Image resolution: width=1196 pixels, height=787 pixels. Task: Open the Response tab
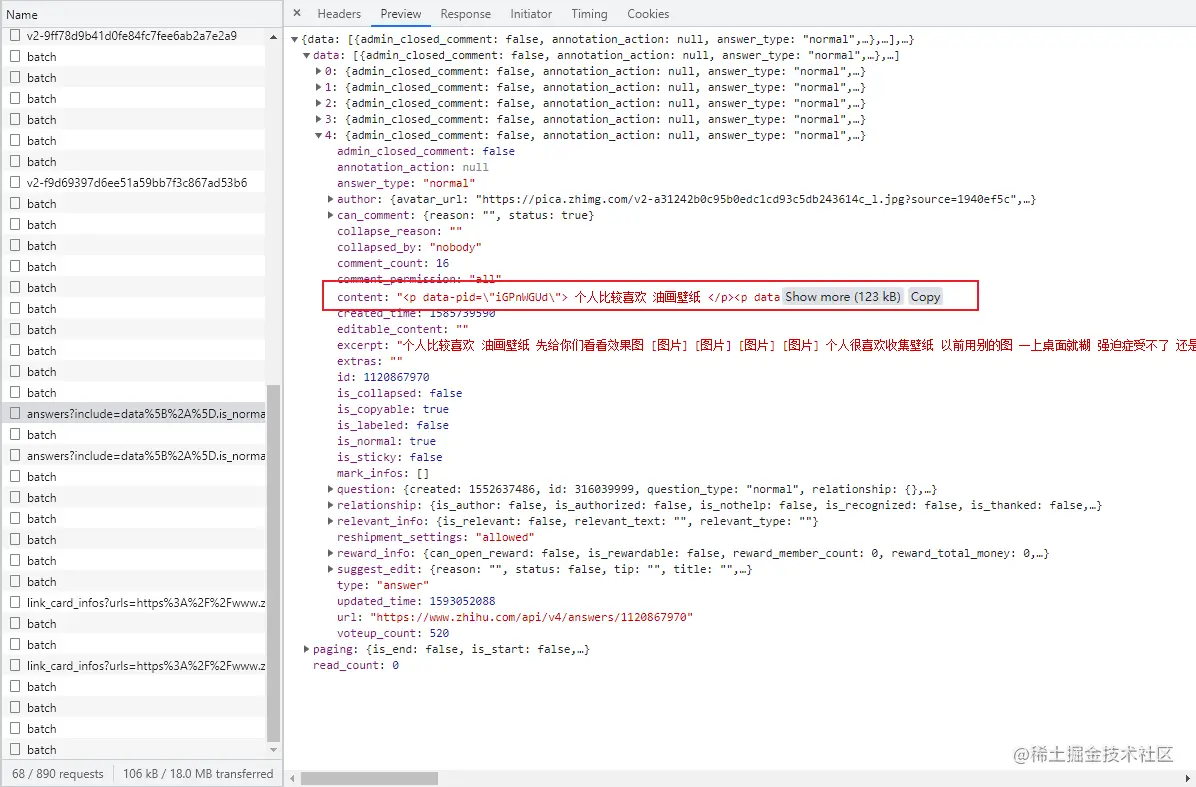(x=465, y=14)
